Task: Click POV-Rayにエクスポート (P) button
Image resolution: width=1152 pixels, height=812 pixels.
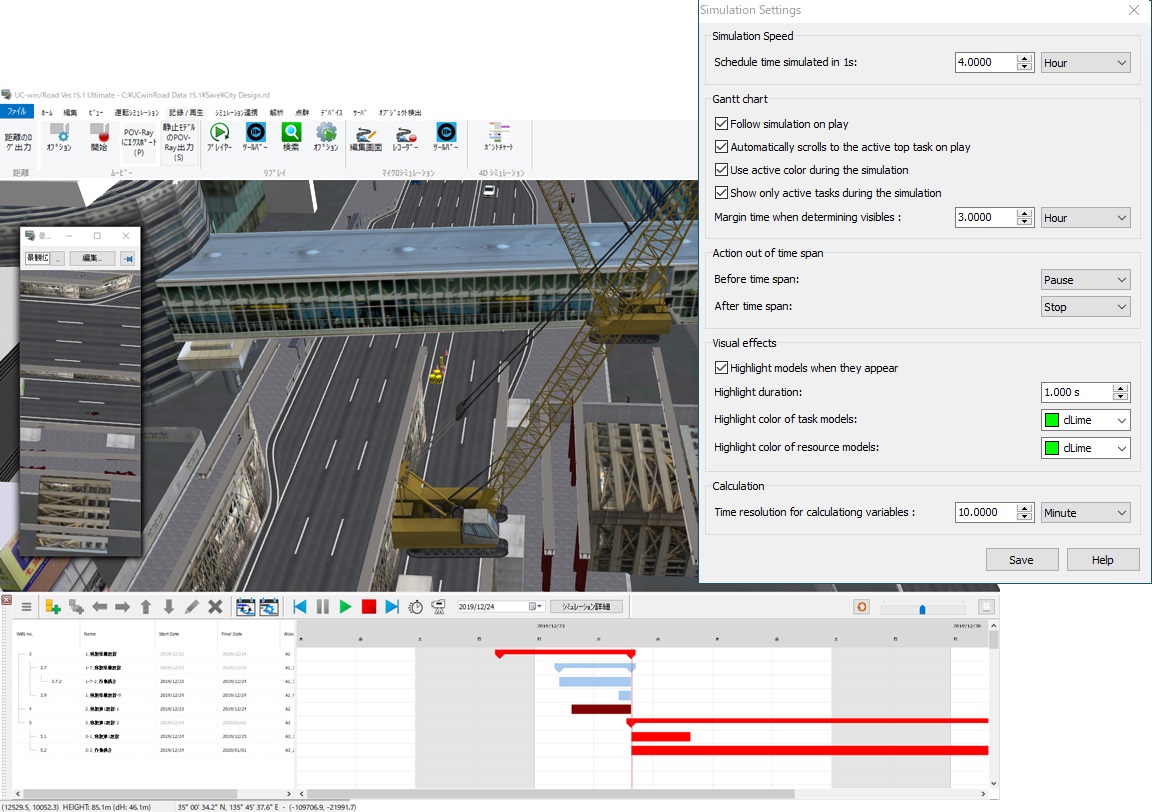Action: [138, 143]
